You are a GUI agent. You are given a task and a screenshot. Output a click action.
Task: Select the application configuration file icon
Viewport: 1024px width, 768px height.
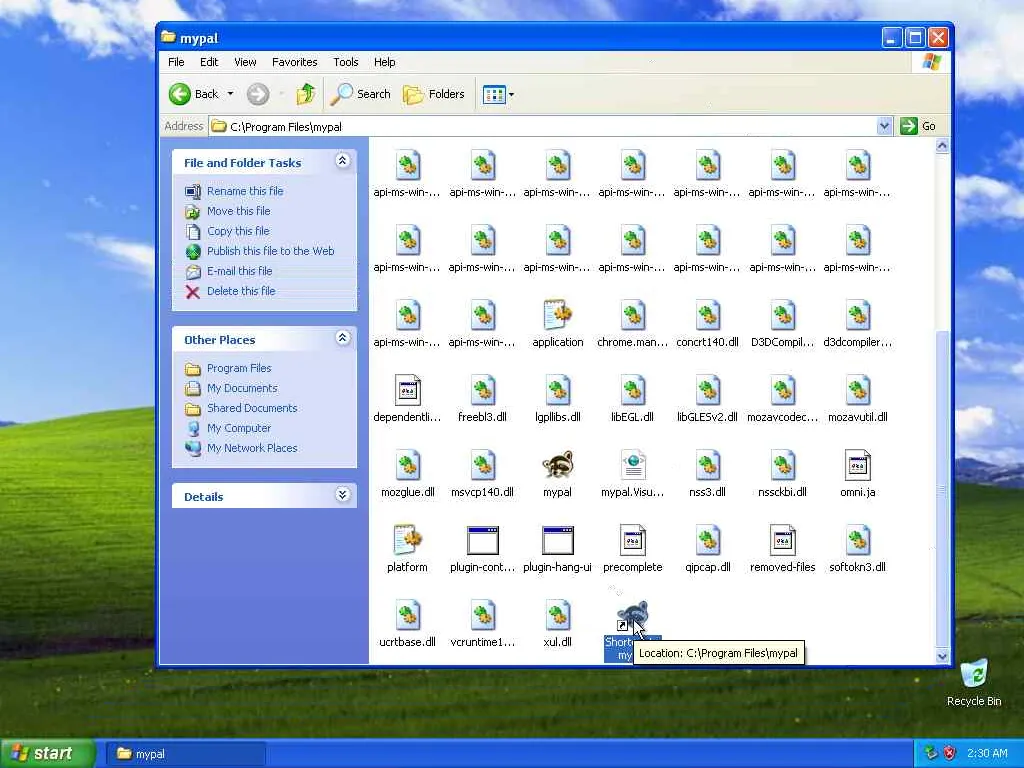click(557, 315)
